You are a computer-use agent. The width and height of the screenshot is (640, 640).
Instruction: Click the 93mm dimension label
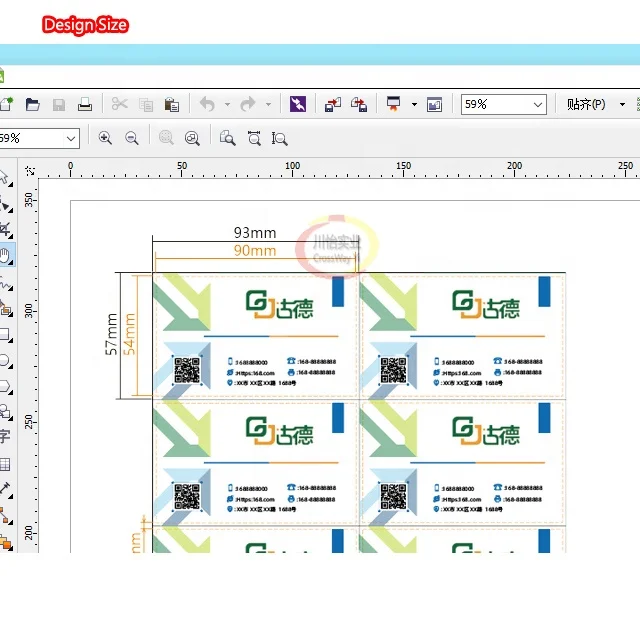(x=255, y=233)
